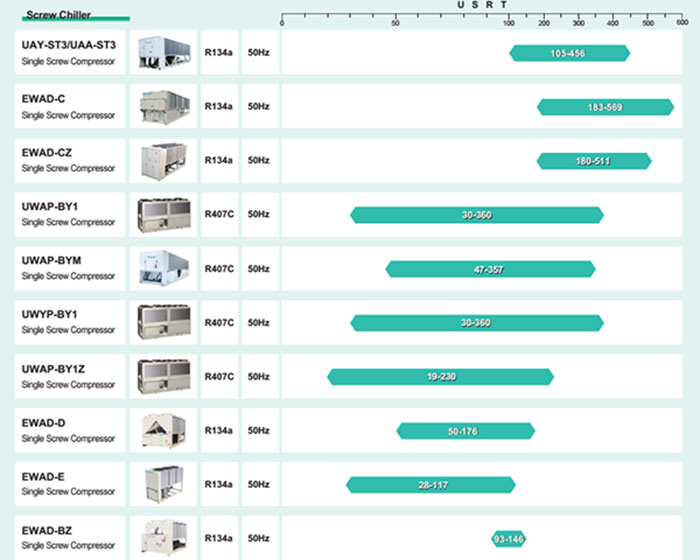
Task: Open the UWAP-BYM chiller product image
Action: pos(164,268)
